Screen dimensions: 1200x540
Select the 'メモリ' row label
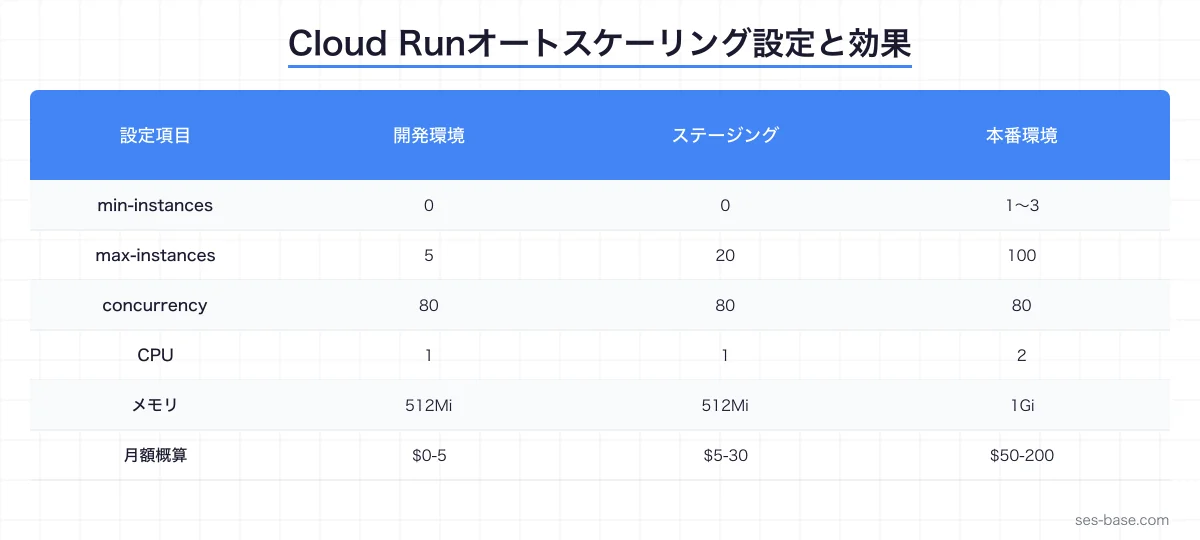155,405
